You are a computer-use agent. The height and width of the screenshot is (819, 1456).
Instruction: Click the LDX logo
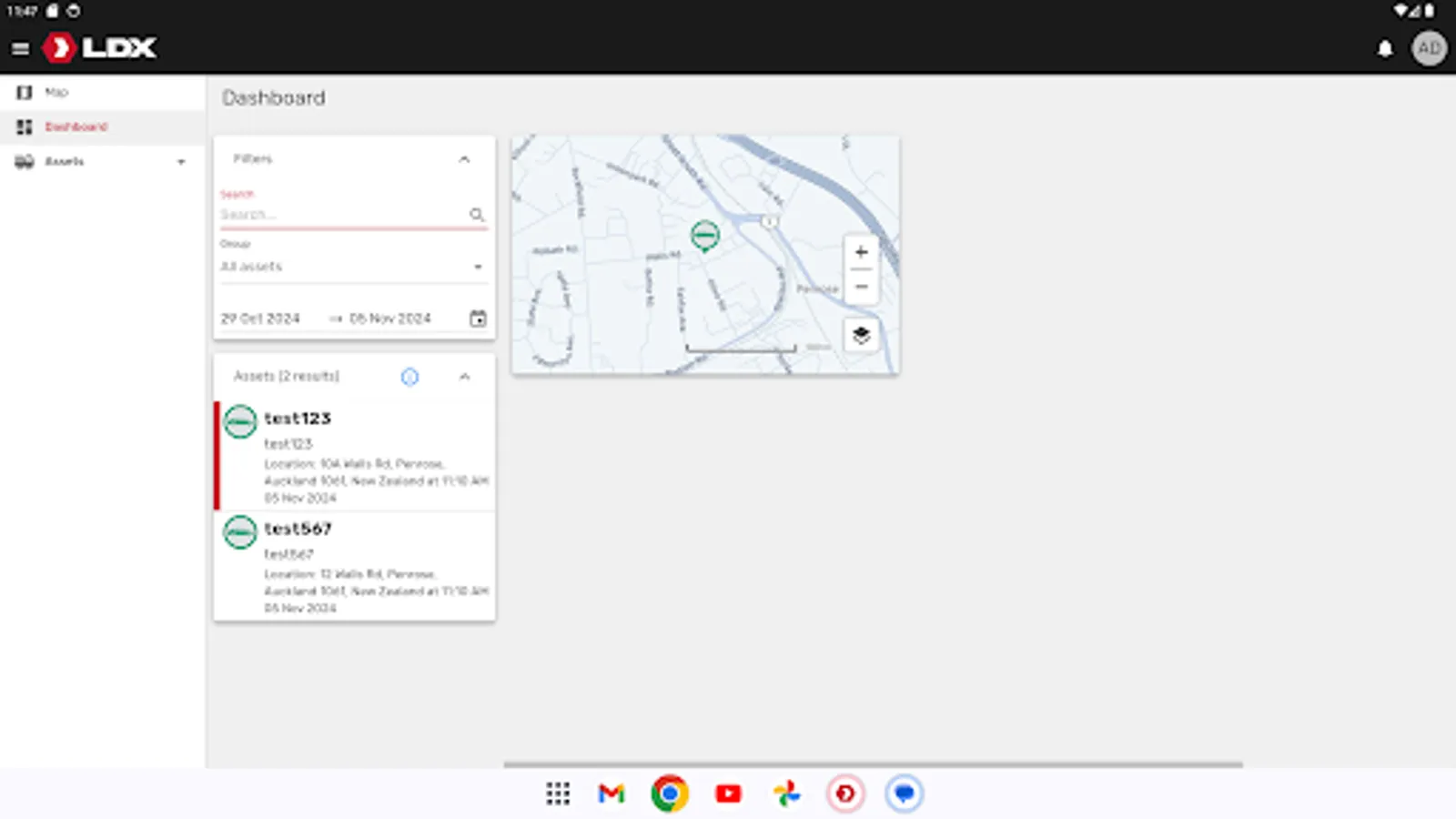pyautogui.click(x=97, y=48)
